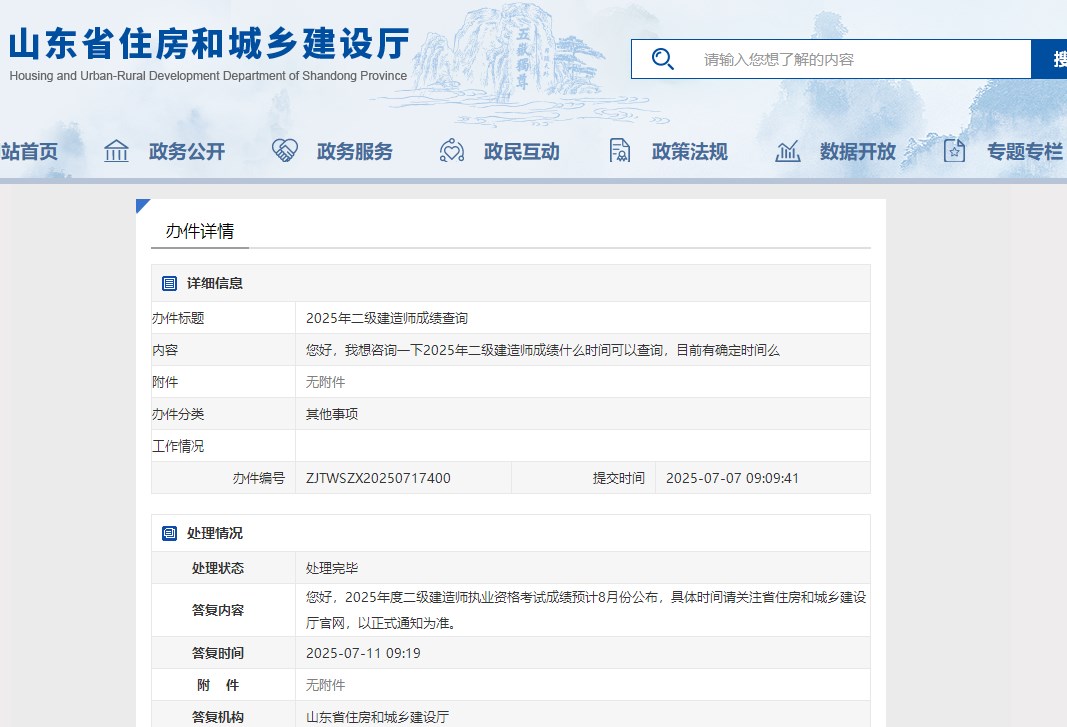The image size is (1067, 727).
Task: Click the magnifier icon in search box
Action: click(662, 59)
